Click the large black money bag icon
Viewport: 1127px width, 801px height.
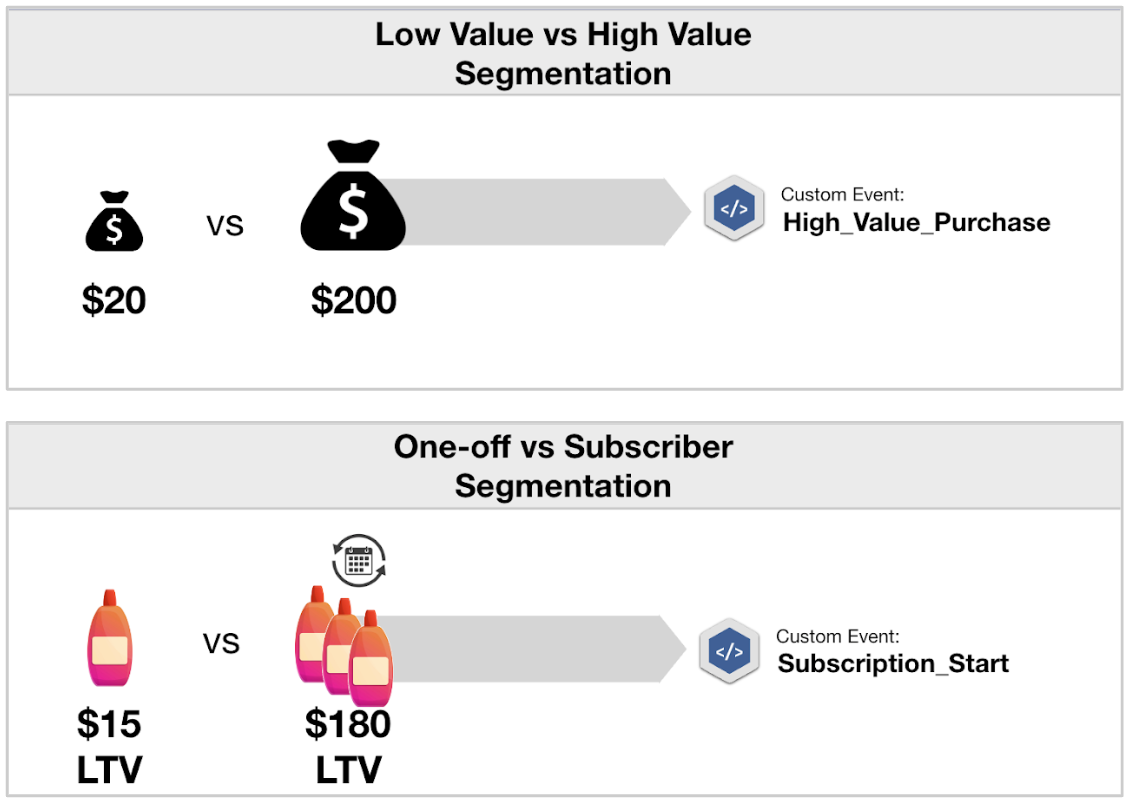pyautogui.click(x=353, y=197)
